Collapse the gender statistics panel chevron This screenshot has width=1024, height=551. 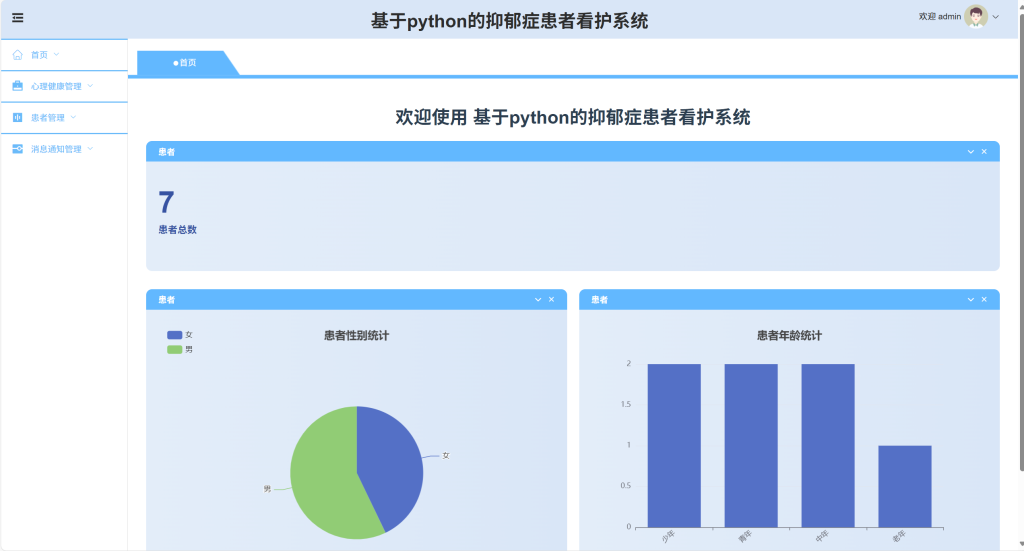tap(538, 300)
